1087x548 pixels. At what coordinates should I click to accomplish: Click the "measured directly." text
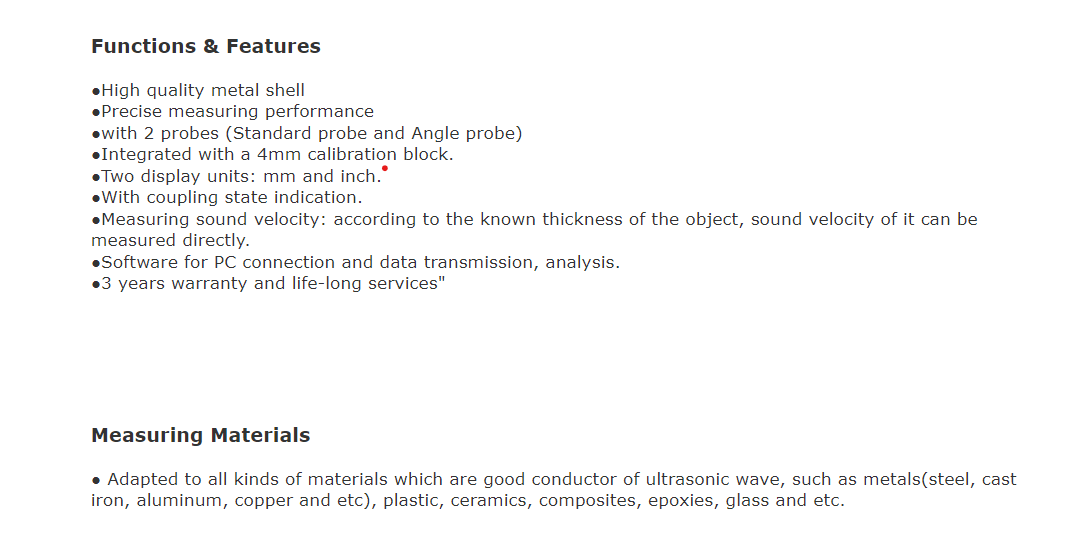pos(170,240)
